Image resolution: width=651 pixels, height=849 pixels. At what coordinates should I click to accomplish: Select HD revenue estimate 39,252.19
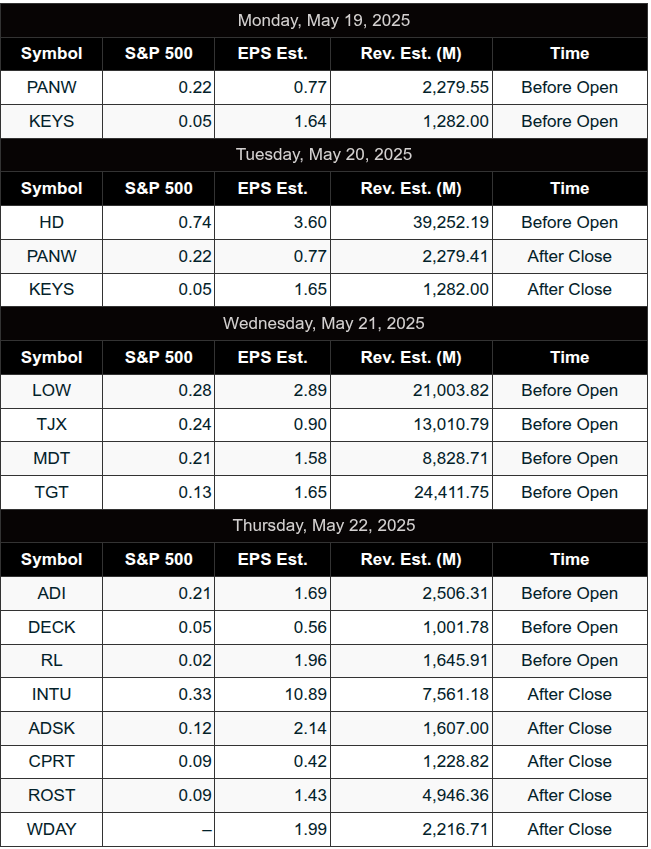pos(451,222)
